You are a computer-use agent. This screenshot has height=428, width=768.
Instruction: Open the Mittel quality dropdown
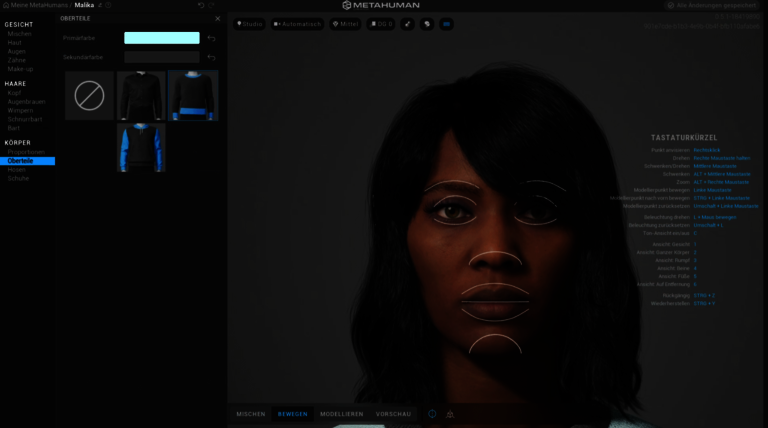point(345,24)
